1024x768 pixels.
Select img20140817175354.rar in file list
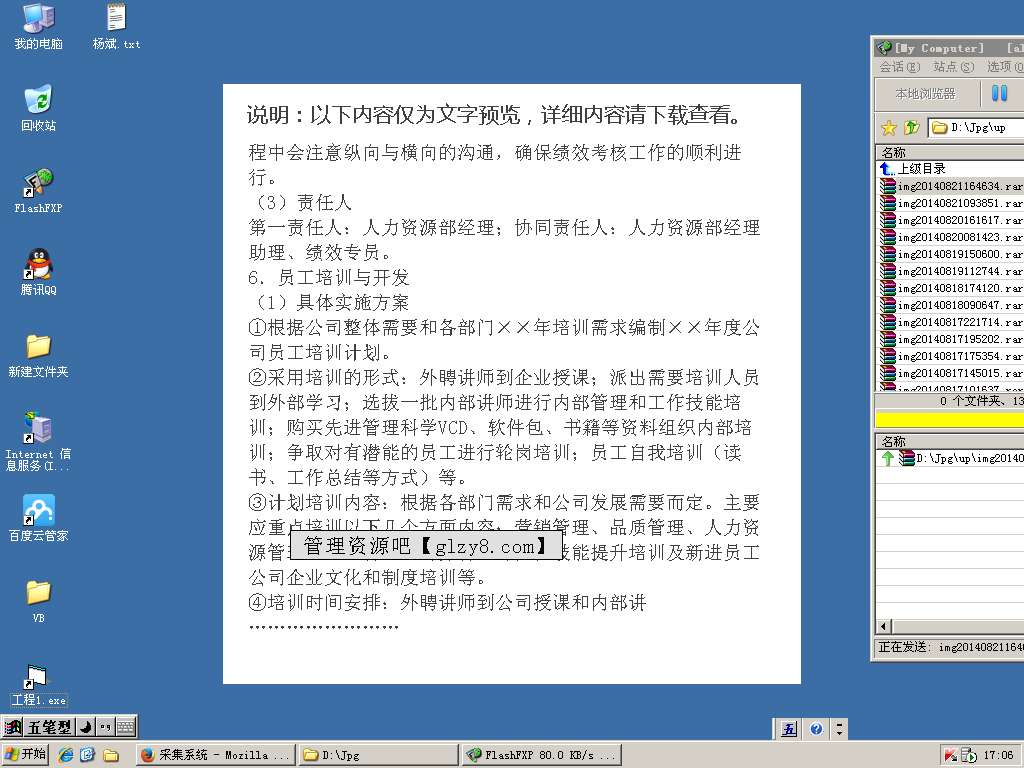pos(951,356)
